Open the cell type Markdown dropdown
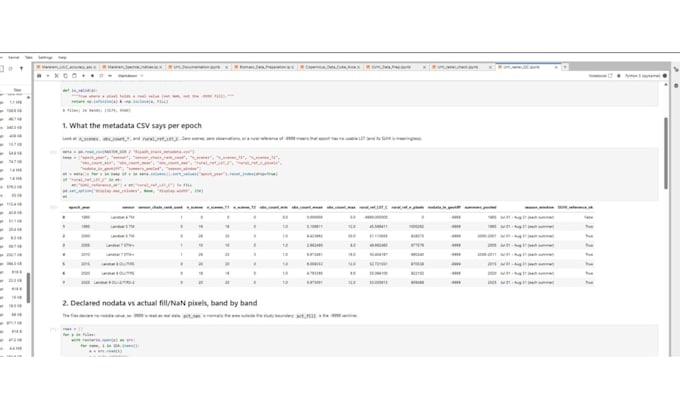The height and width of the screenshot is (409, 680). [130, 76]
